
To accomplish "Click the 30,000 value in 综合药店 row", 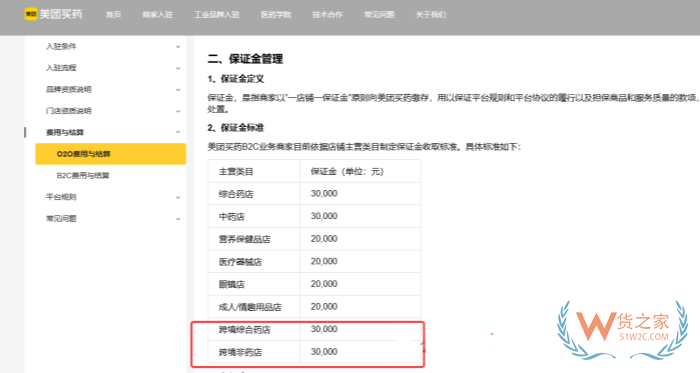I will pos(324,194).
